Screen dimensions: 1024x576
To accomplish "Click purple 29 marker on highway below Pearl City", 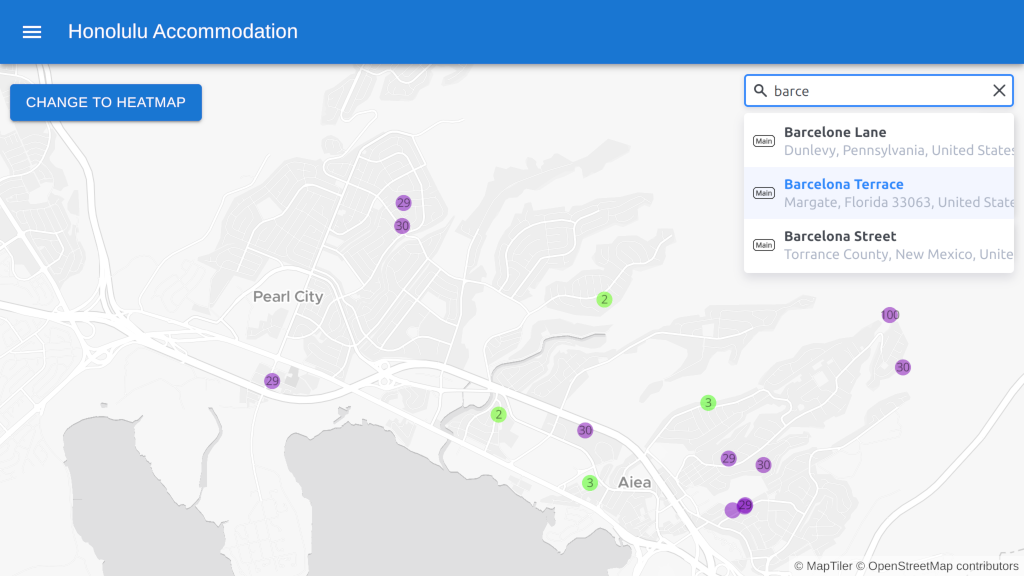I will tap(272, 381).
